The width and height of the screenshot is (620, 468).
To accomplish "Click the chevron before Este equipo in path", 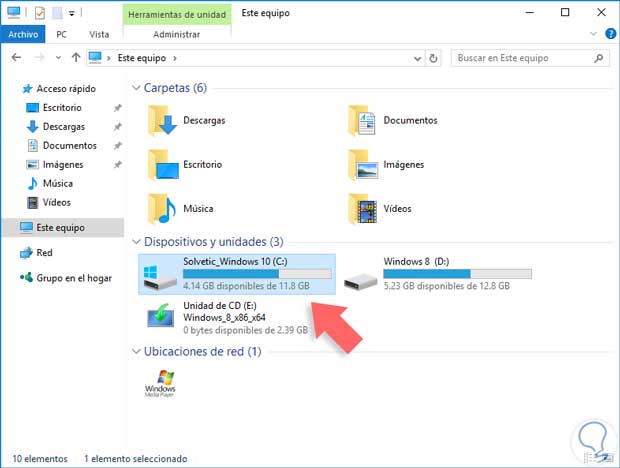I will click(108, 58).
